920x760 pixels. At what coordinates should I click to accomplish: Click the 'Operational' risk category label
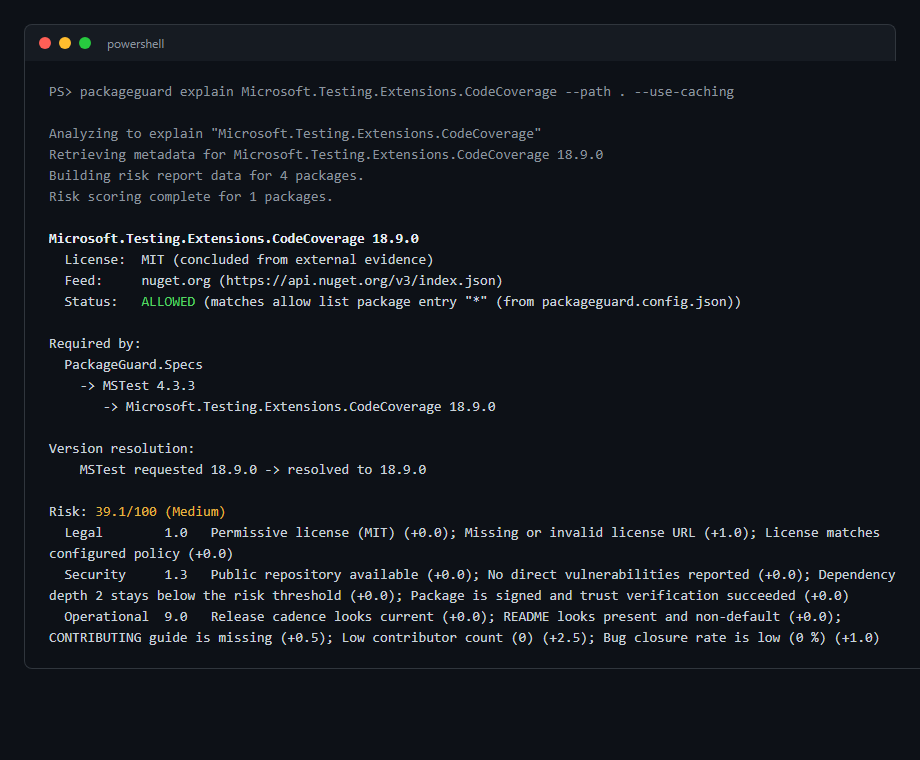pos(106,617)
